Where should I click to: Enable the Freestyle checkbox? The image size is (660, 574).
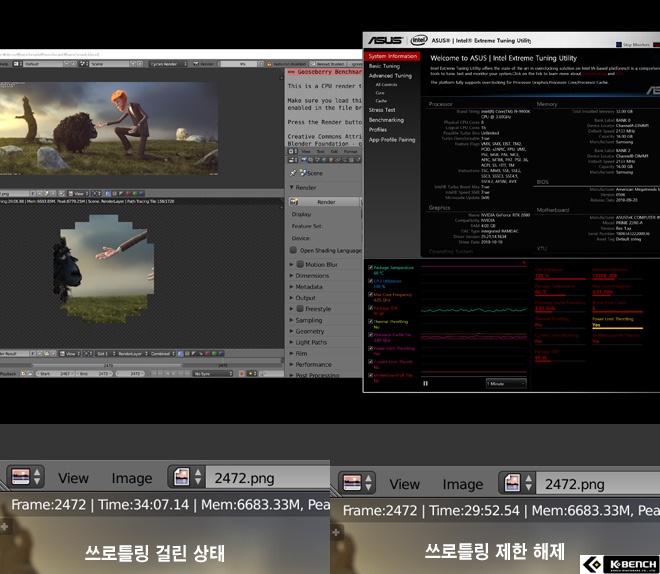[x=300, y=309]
